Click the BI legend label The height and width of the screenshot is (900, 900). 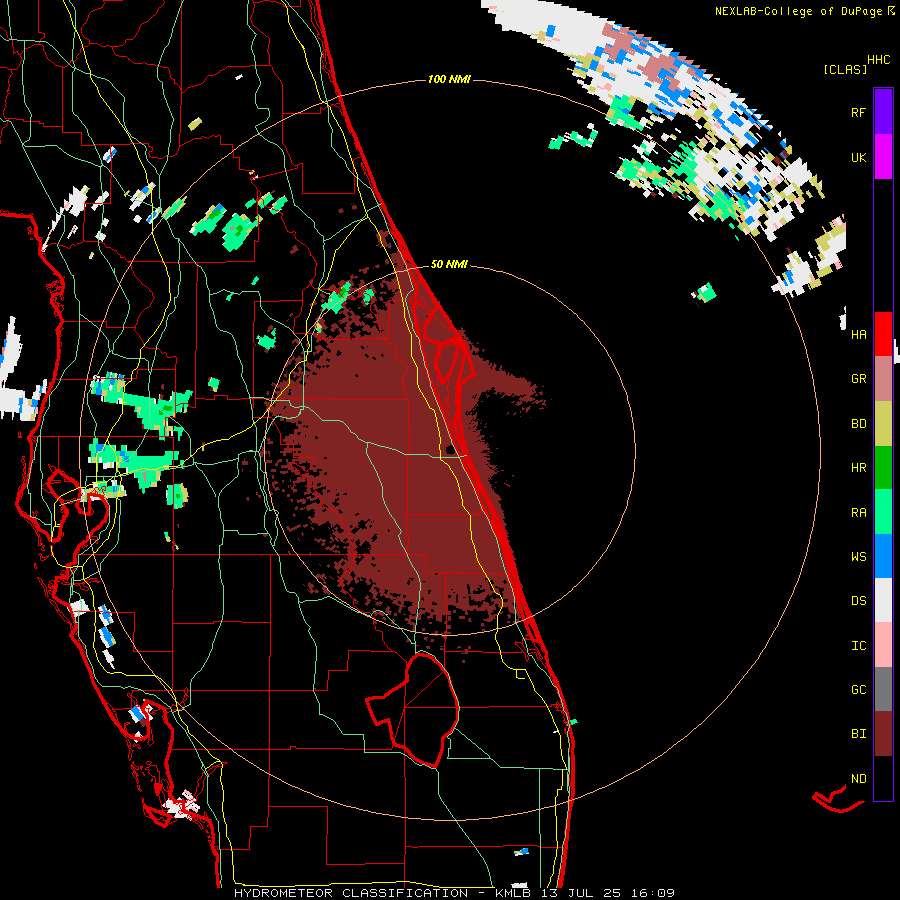click(x=858, y=734)
